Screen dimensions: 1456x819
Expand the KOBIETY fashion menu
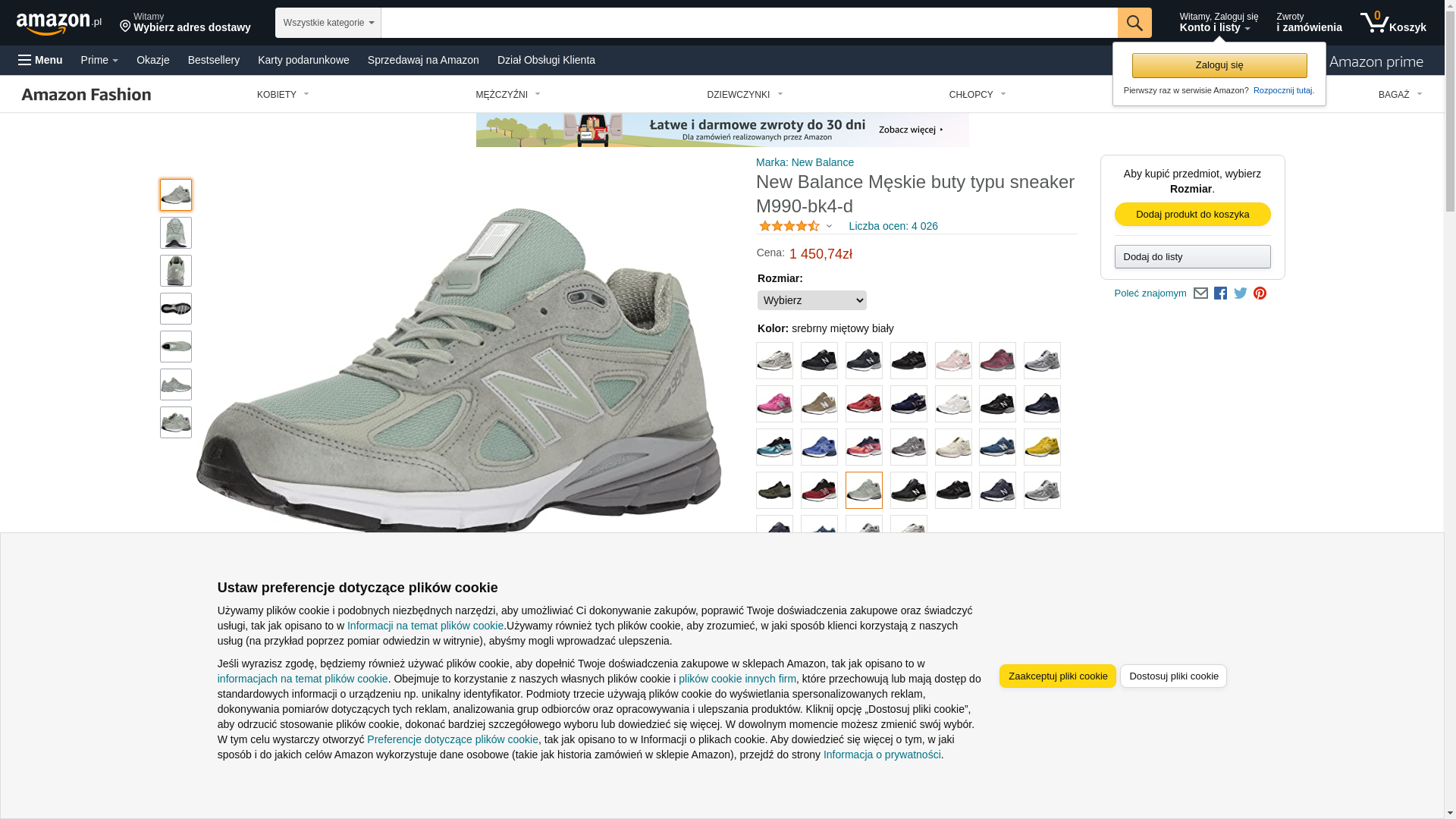(283, 95)
